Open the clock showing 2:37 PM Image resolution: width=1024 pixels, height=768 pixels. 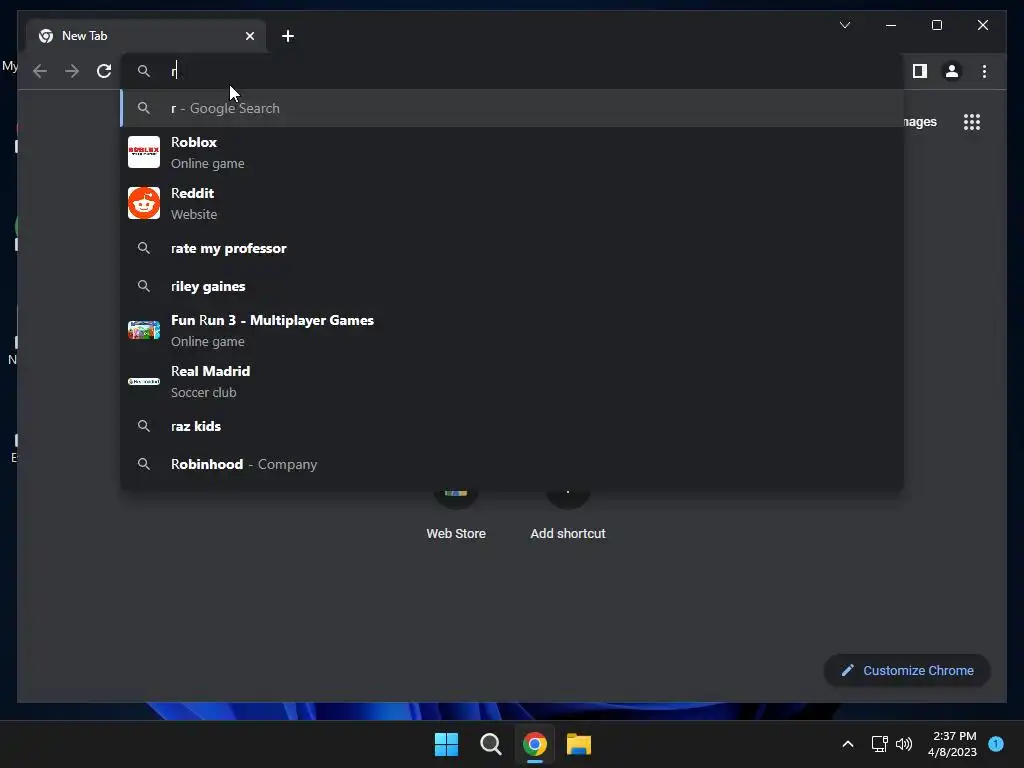point(952,744)
